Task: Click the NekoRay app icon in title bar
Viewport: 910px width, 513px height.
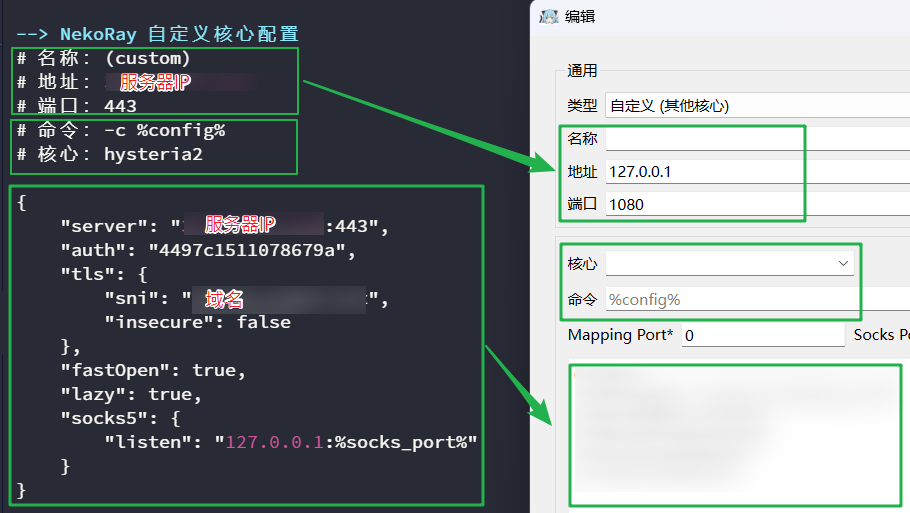Action: (548, 16)
